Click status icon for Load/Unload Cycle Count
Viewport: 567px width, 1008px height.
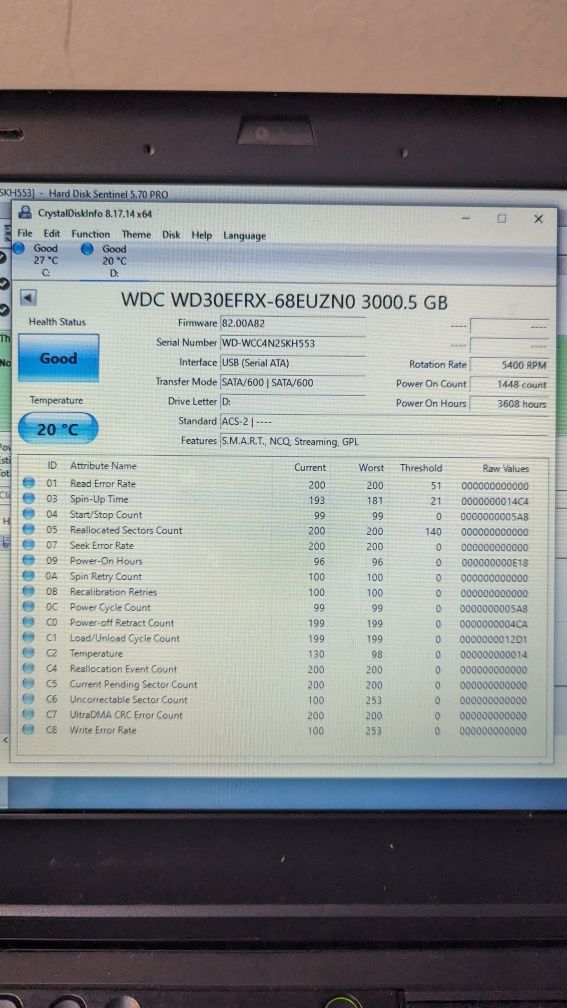pyautogui.click(x=29, y=637)
